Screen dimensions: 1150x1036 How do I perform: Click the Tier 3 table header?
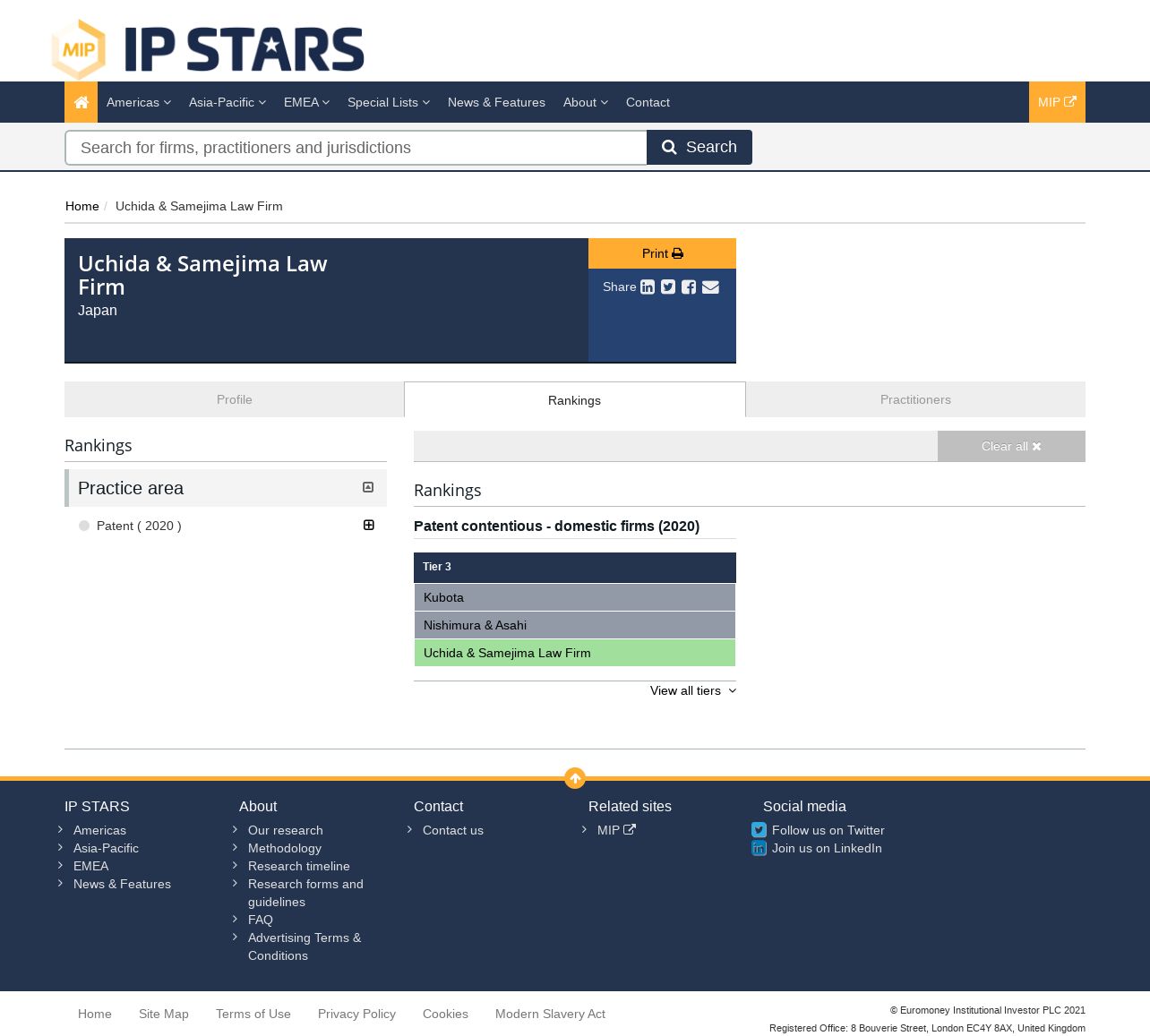click(575, 567)
